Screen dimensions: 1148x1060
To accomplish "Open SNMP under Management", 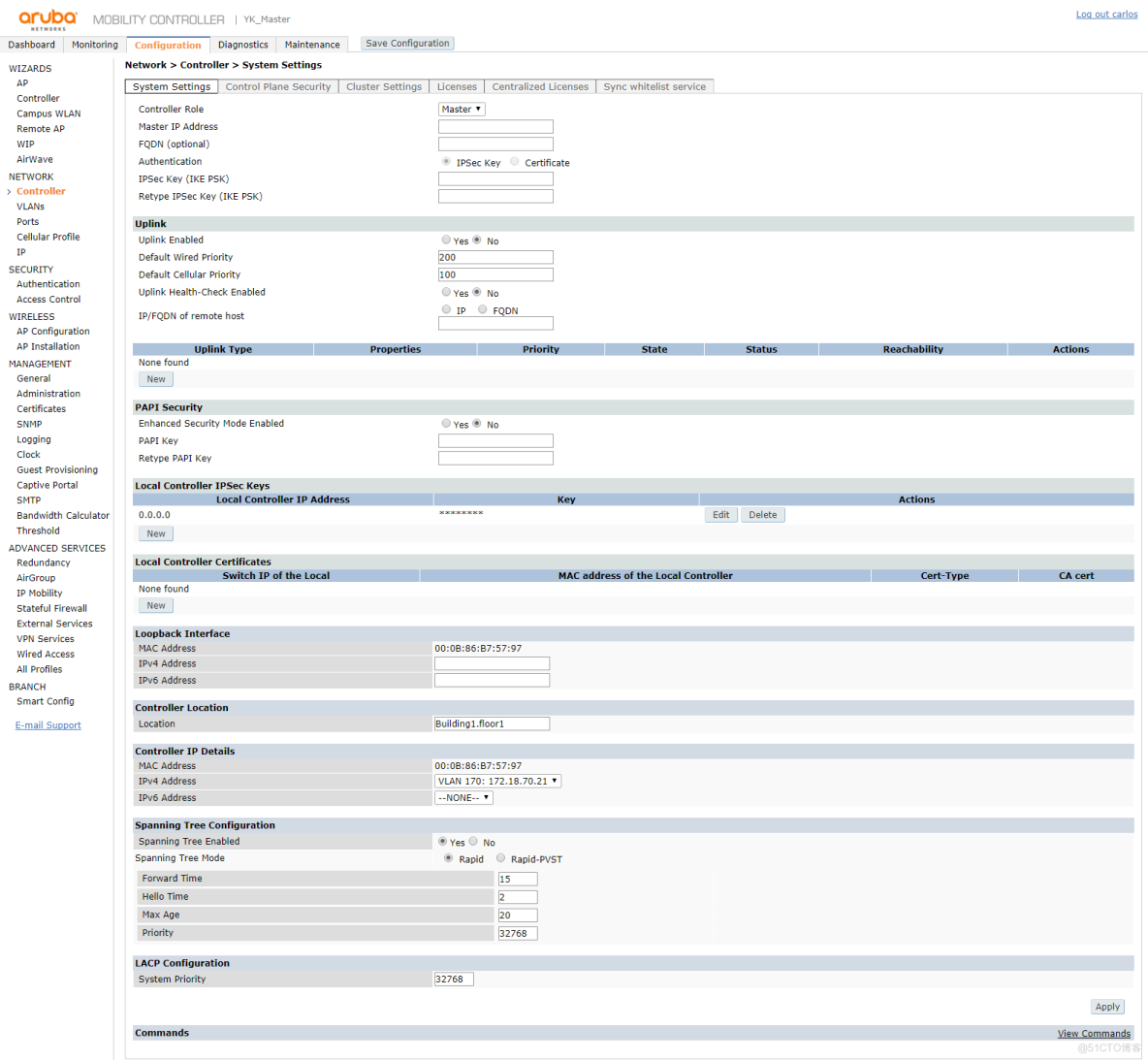I will click(x=29, y=425).
